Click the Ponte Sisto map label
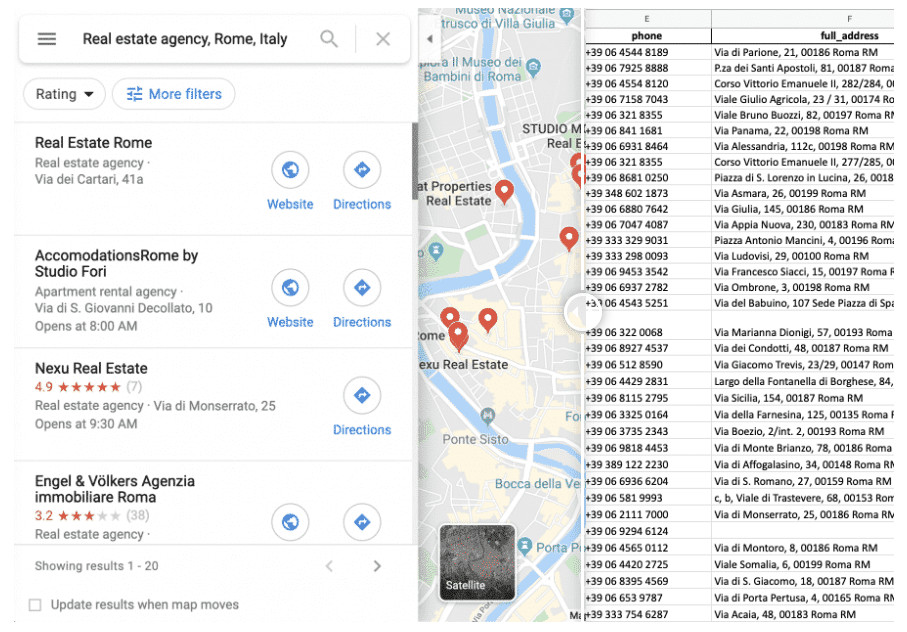The image size is (907, 632). coord(475,439)
